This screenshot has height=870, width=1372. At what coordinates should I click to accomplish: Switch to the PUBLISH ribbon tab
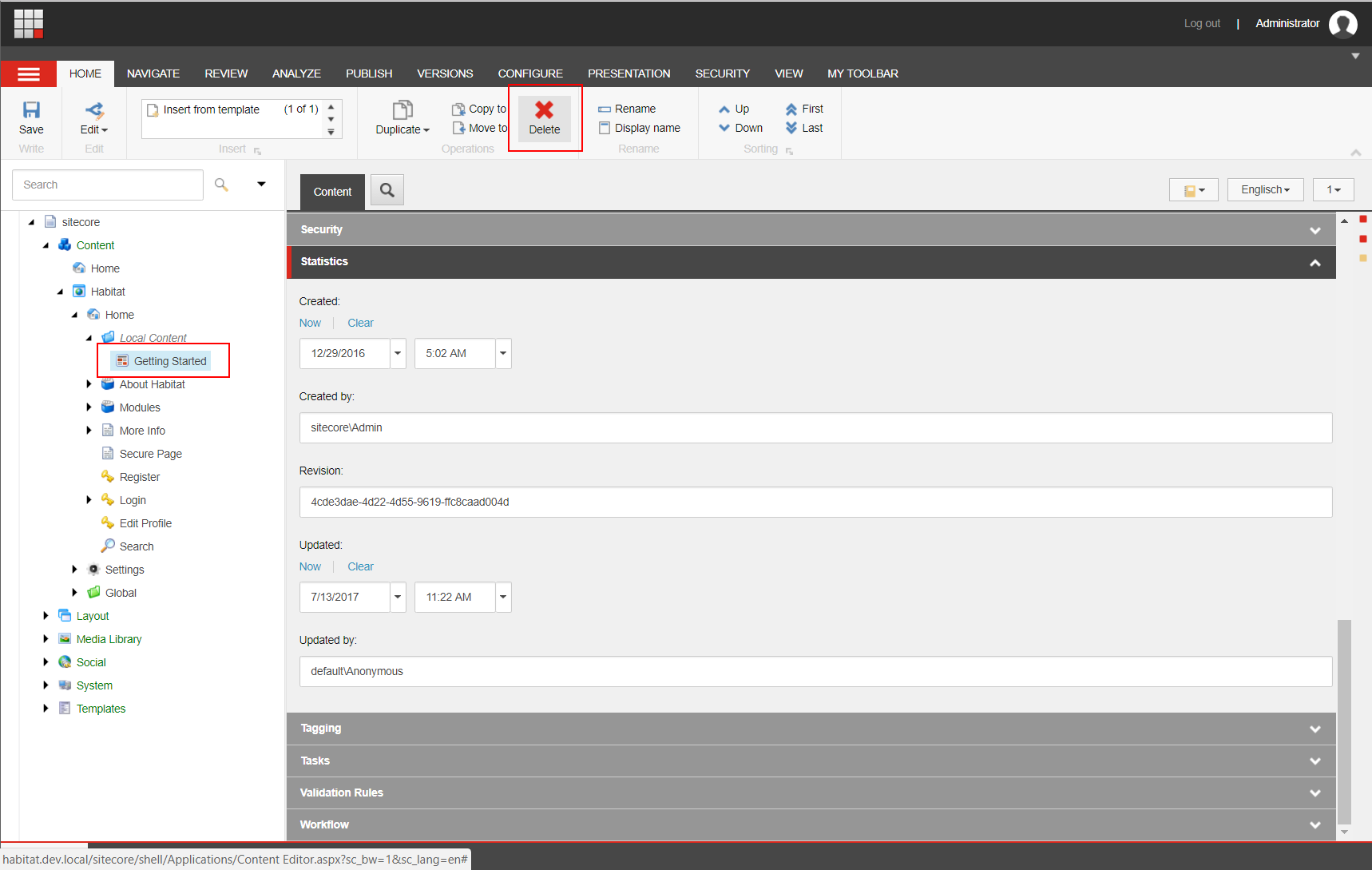[x=369, y=73]
